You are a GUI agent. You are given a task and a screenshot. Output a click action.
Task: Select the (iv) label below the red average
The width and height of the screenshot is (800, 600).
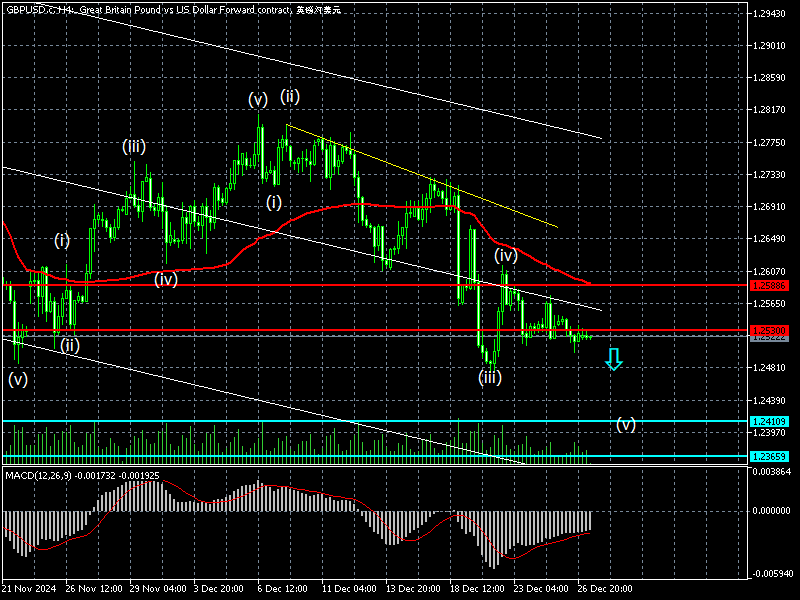[x=165, y=279]
